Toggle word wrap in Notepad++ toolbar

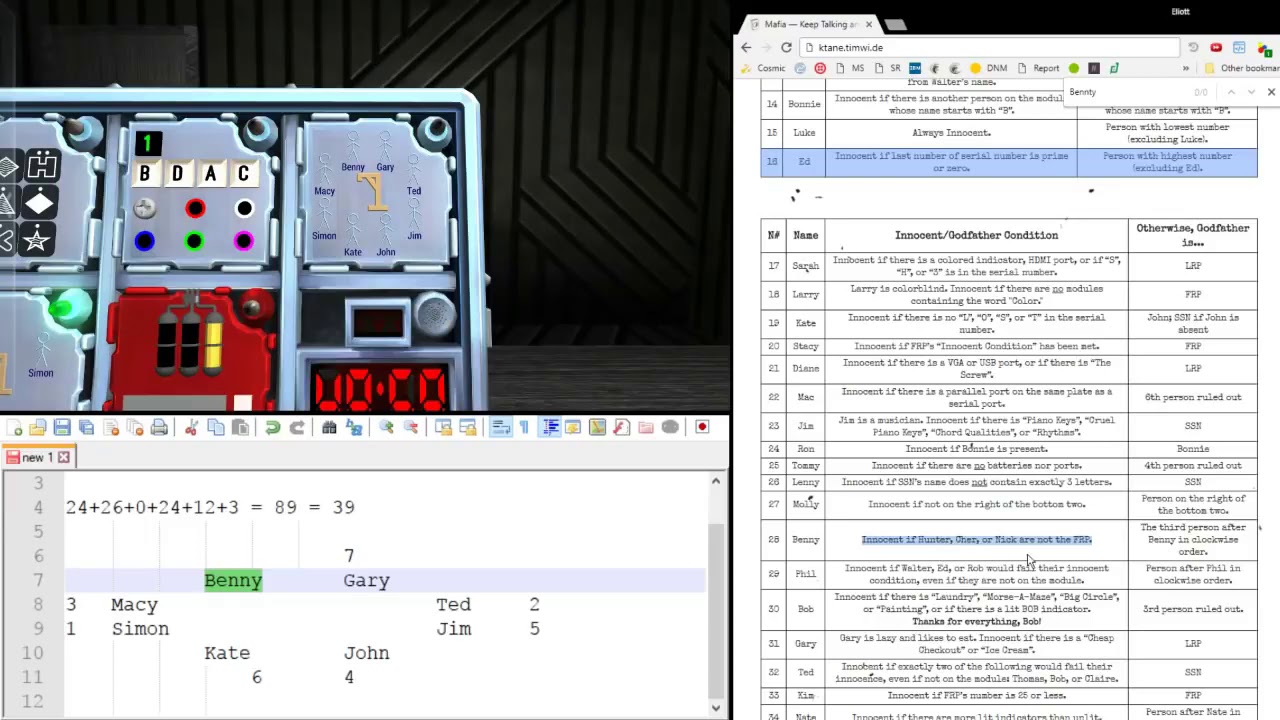[500, 428]
